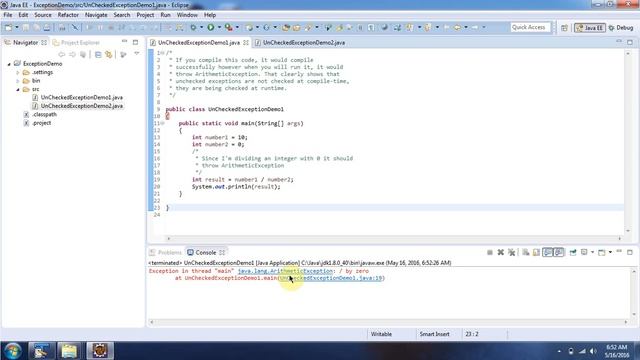This screenshot has width=640, height=360.
Task: Click the Run Last Tool (external tools) icon
Action: click(x=229, y=27)
